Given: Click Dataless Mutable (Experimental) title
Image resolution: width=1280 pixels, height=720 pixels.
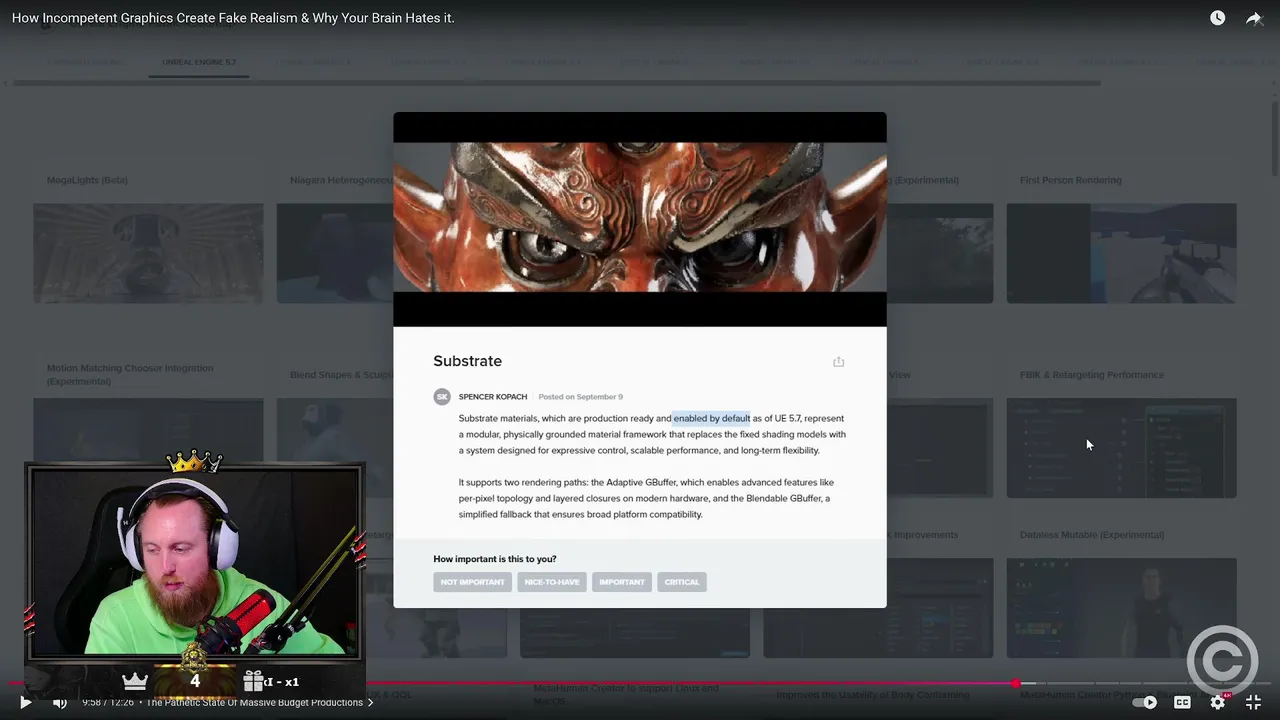Looking at the screenshot, I should point(1092,535).
